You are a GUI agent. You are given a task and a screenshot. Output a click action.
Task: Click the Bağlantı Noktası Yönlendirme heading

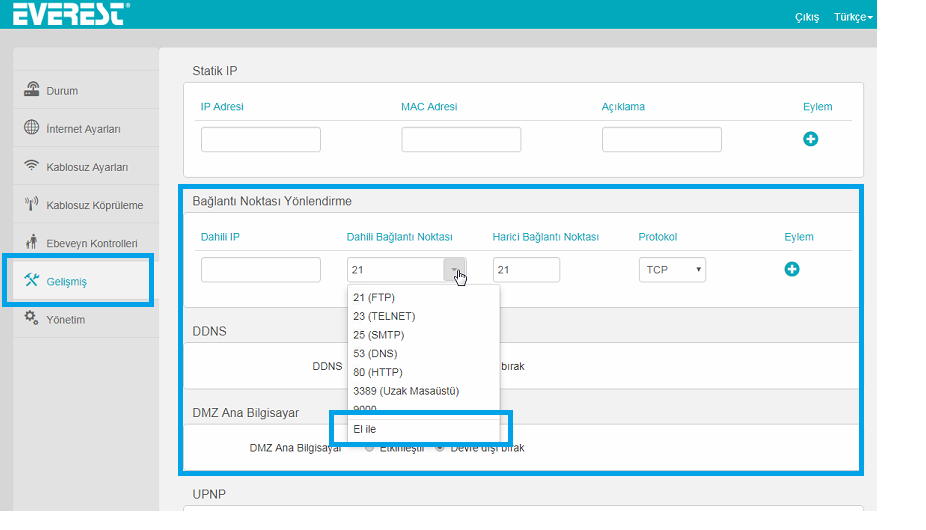pyautogui.click(x=272, y=201)
